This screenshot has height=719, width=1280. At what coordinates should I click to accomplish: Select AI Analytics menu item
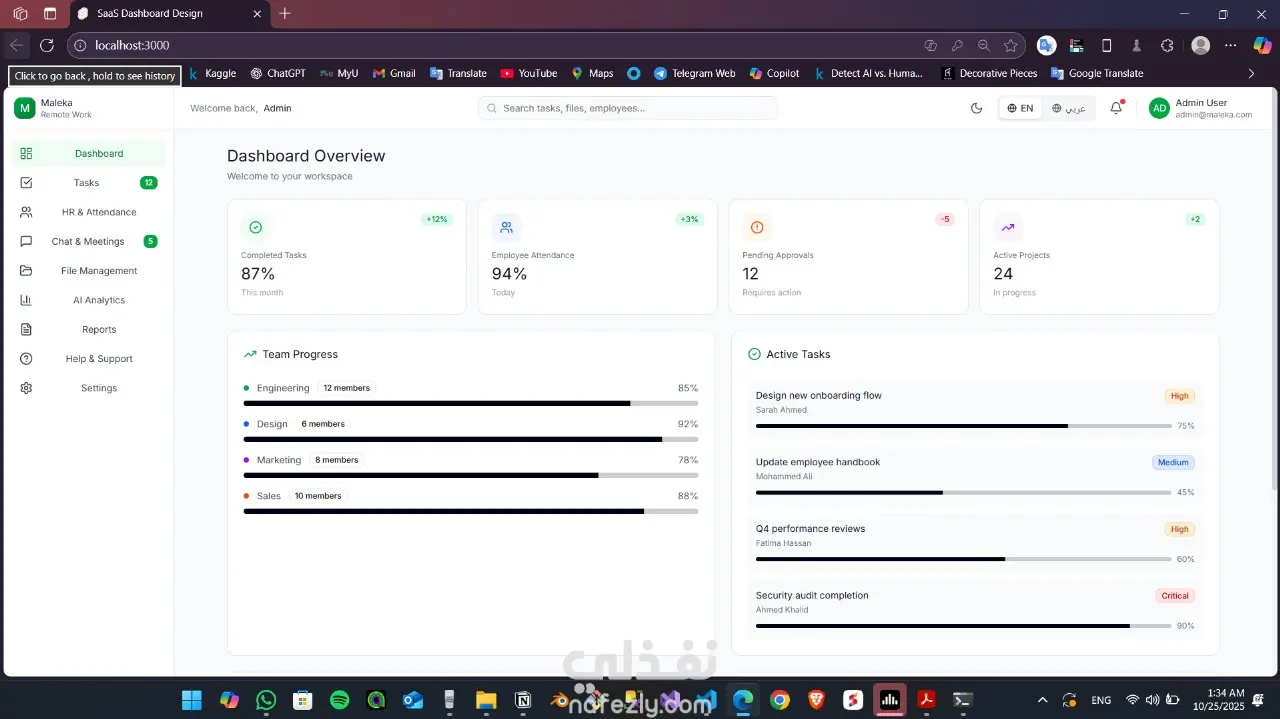[x=88, y=300]
